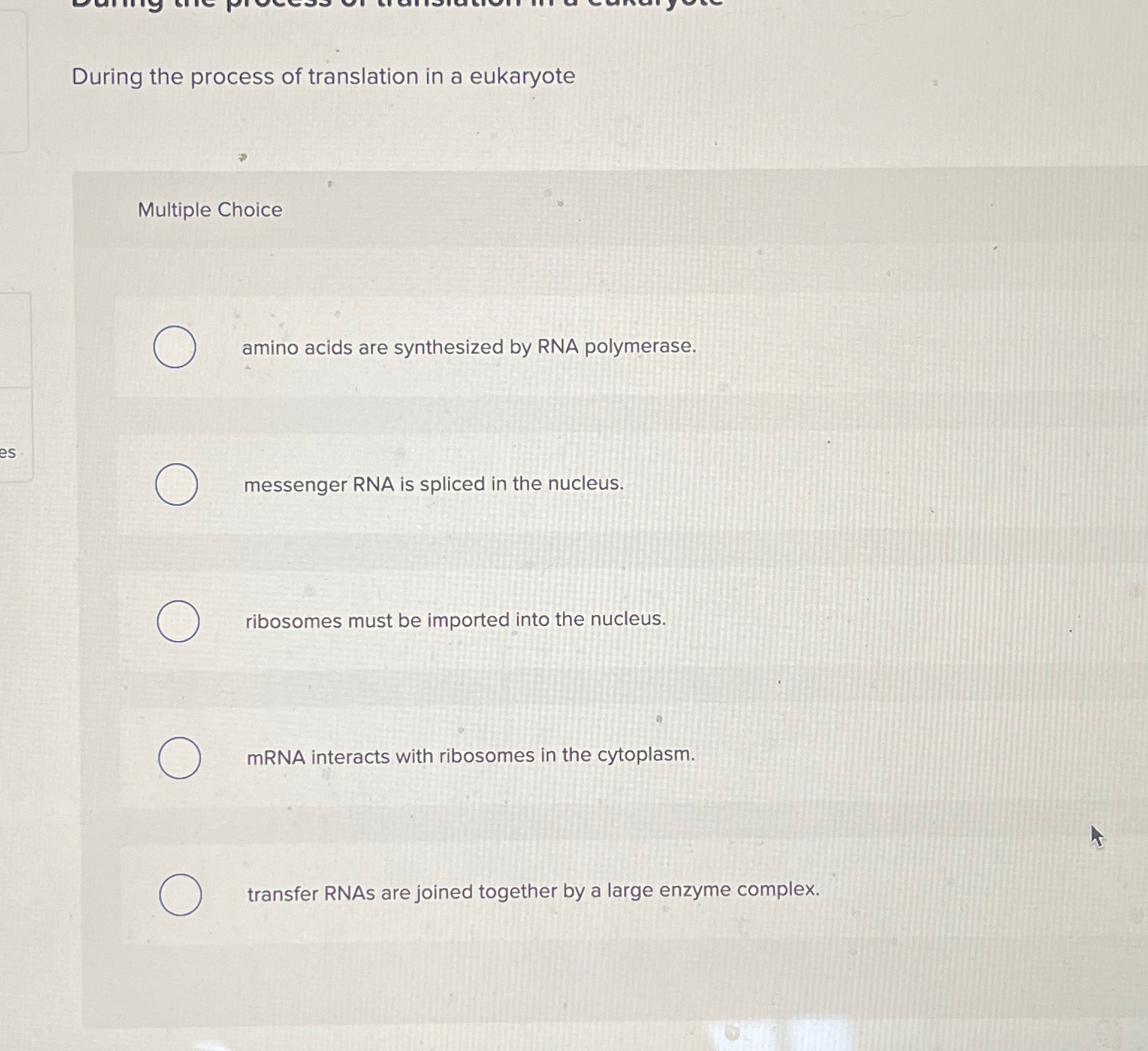Select the mRNA interacts with ribosomes option
The width and height of the screenshot is (1148, 1051).
tap(179, 758)
